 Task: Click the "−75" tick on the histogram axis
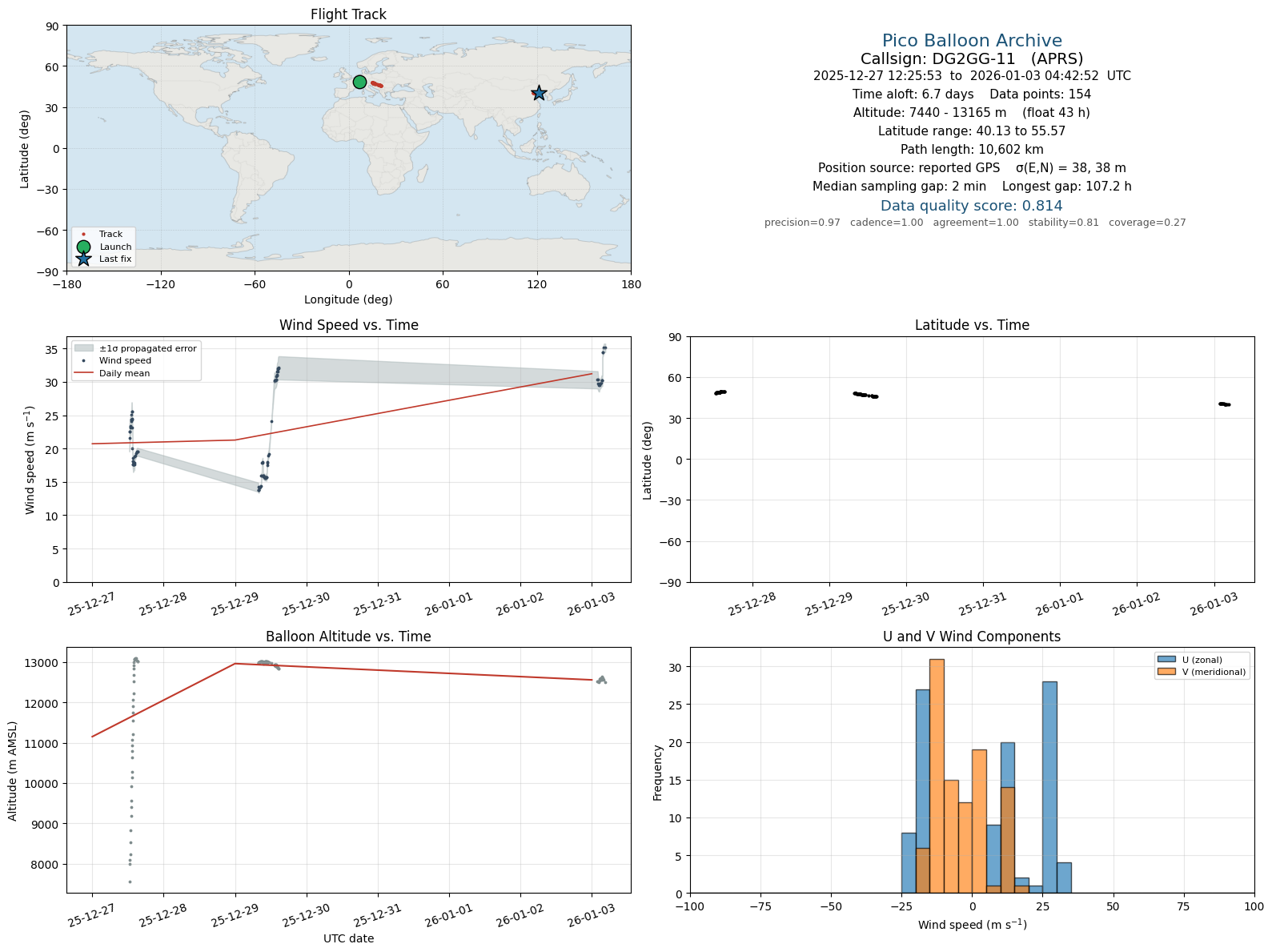coord(760,906)
